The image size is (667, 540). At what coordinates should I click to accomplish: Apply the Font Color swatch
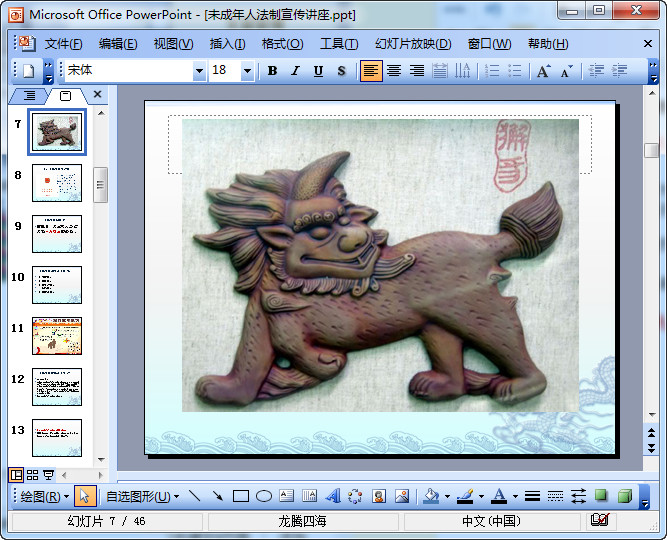[x=499, y=496]
